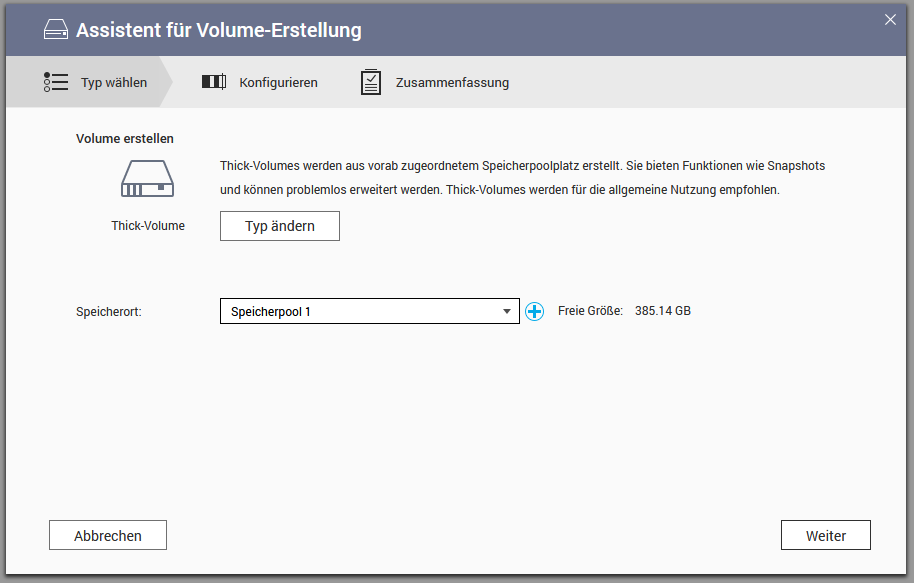Jump to the Zusammenfassung step

click(x=452, y=83)
